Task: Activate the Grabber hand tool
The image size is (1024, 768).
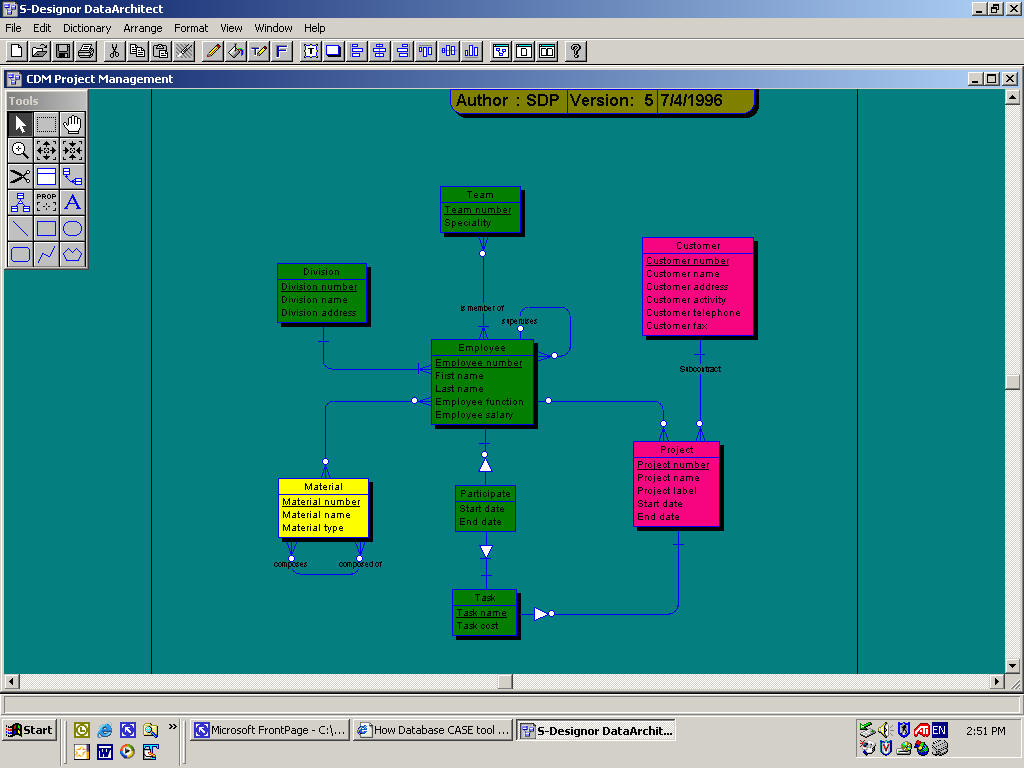Action: (x=72, y=124)
